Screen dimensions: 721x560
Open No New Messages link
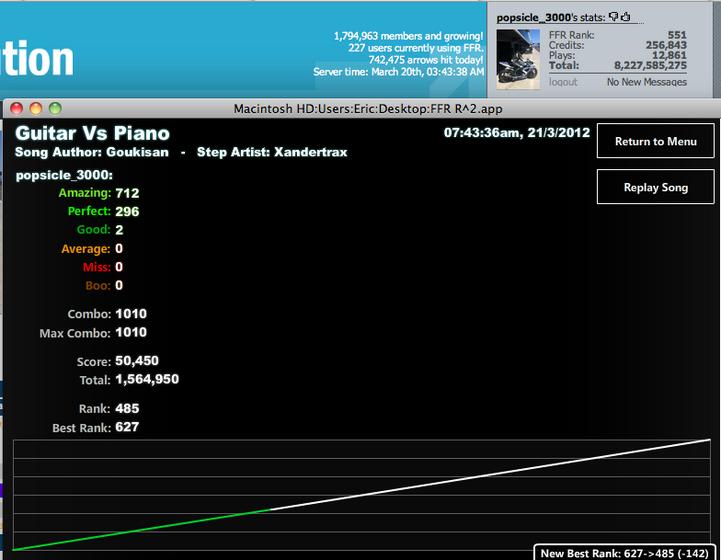tap(647, 82)
